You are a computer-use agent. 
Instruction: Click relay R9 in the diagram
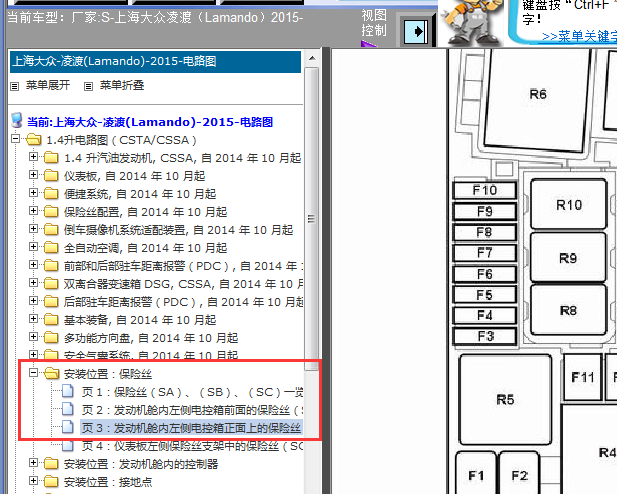point(568,257)
